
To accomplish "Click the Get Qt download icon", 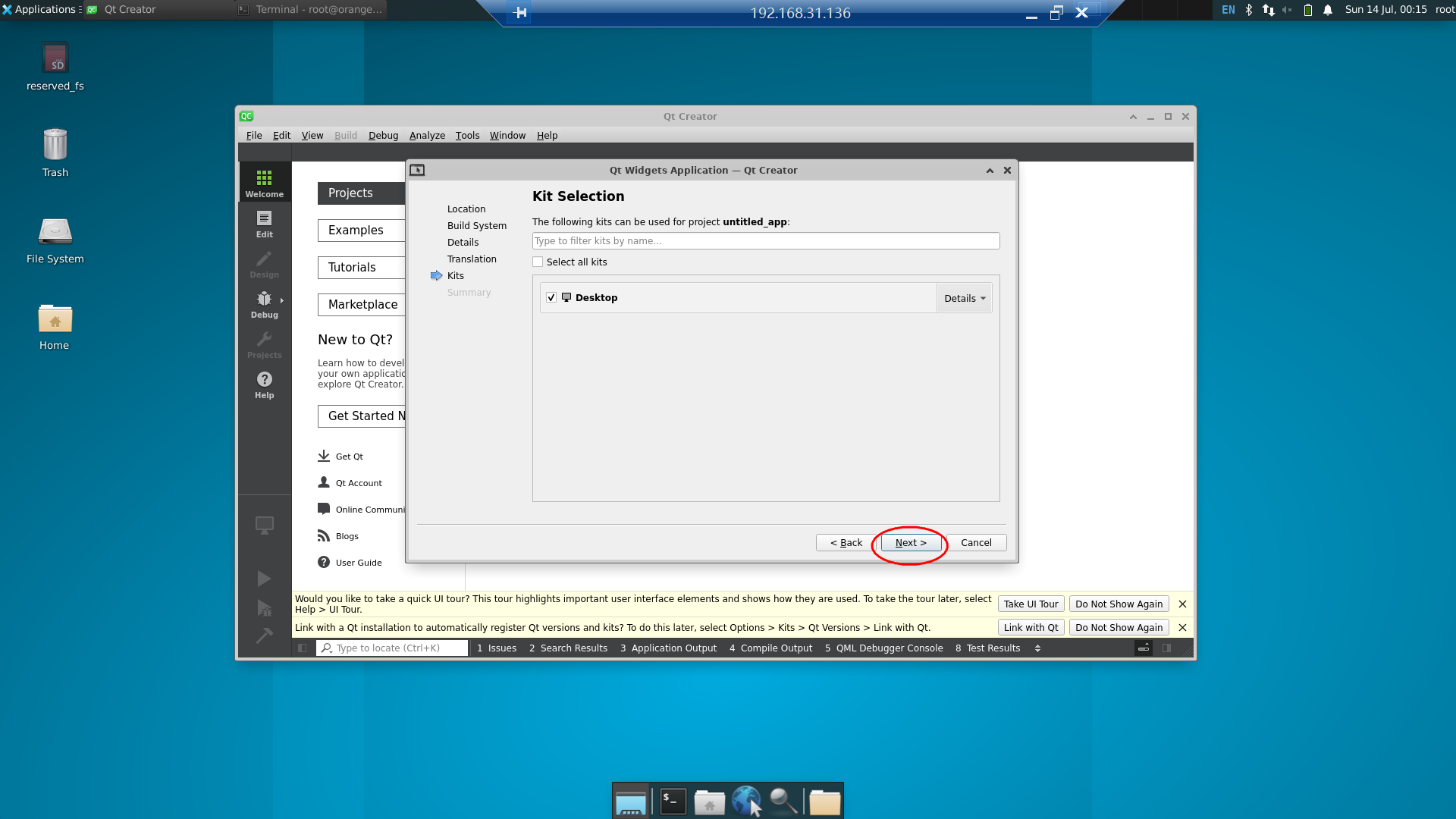I will [x=324, y=456].
